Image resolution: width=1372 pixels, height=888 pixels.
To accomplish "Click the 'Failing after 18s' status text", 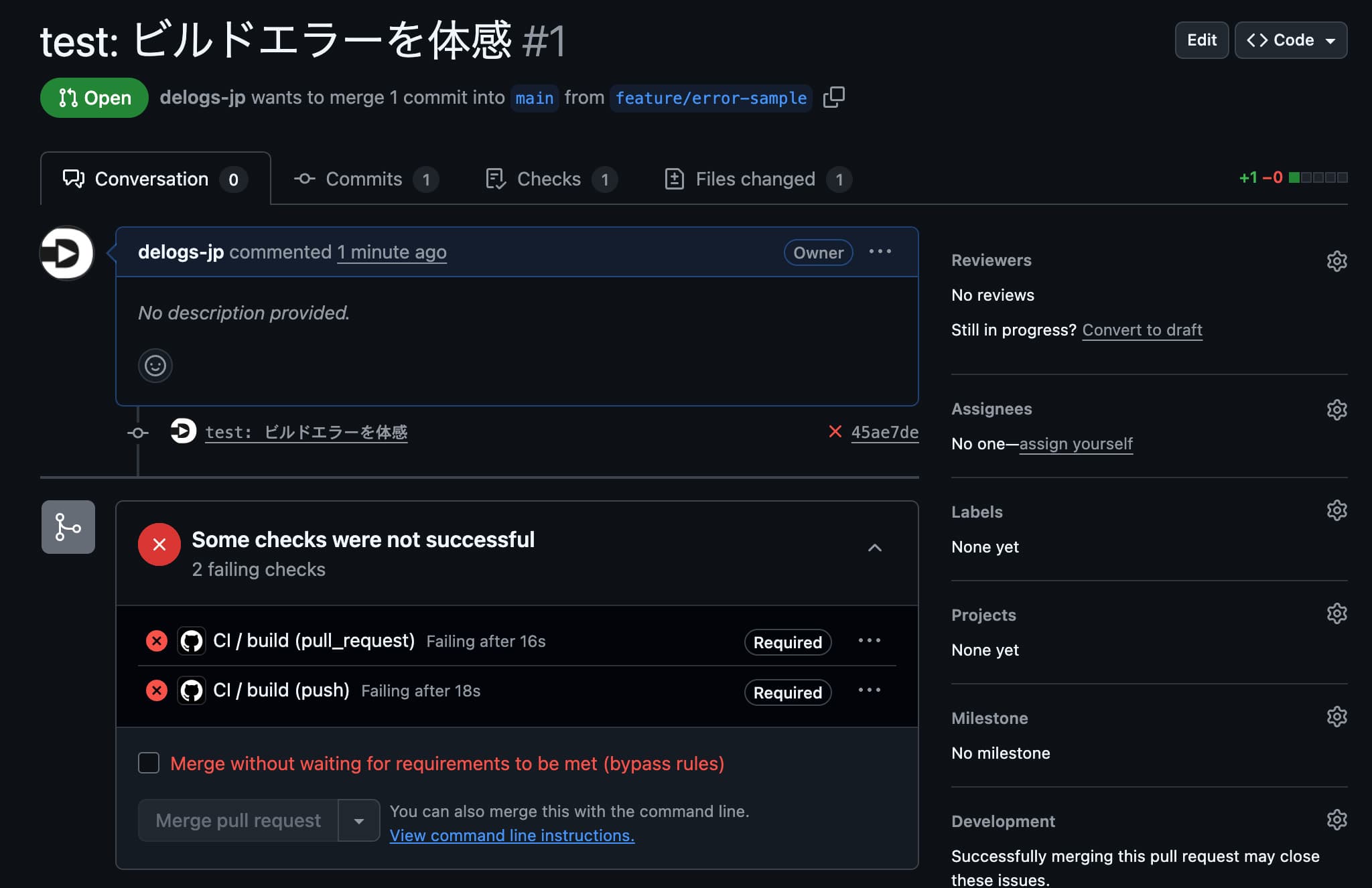I will pyautogui.click(x=421, y=690).
